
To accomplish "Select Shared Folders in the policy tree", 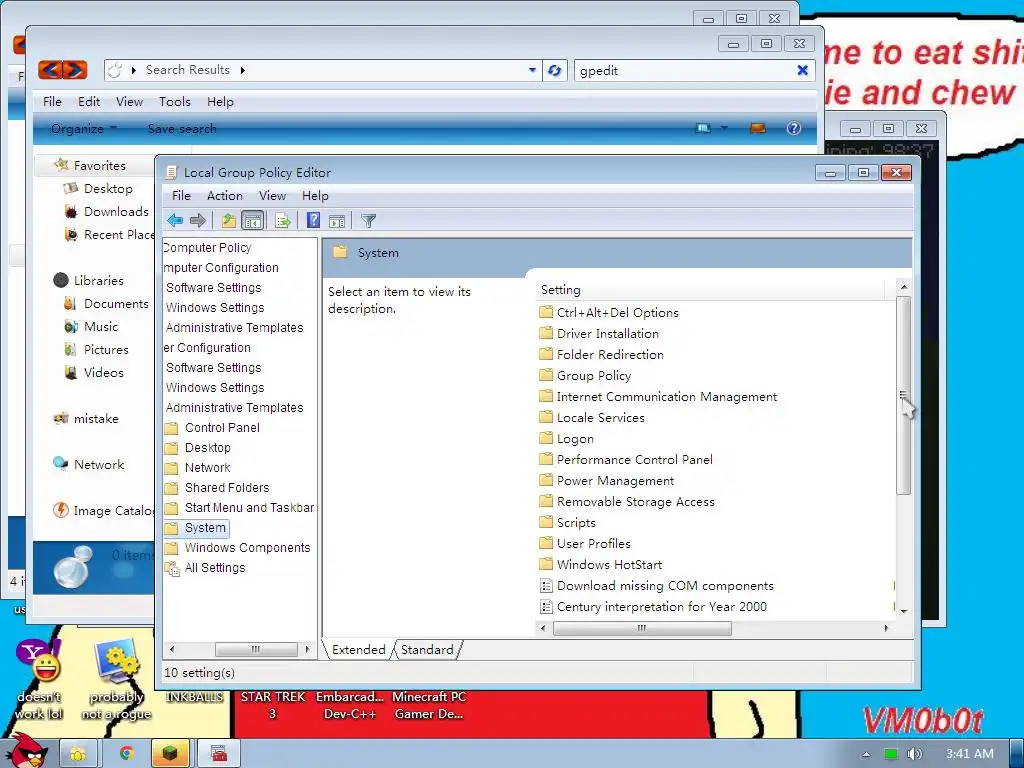I will (227, 487).
